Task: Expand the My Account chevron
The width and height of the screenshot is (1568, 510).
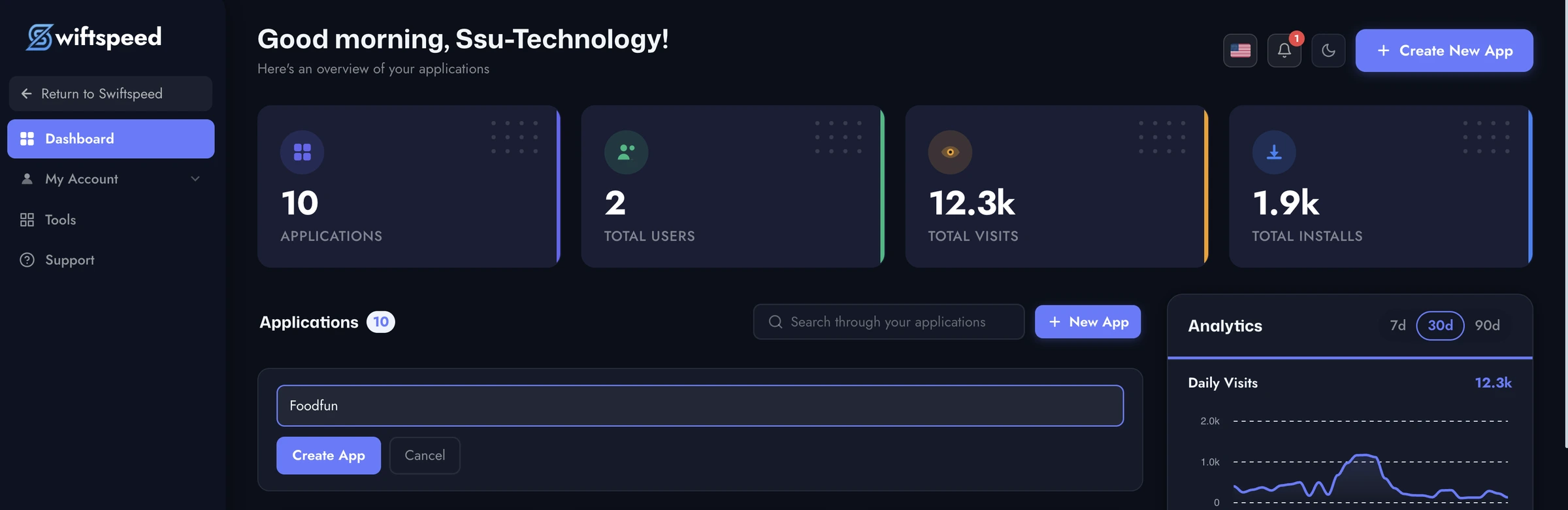Action: pyautogui.click(x=195, y=179)
